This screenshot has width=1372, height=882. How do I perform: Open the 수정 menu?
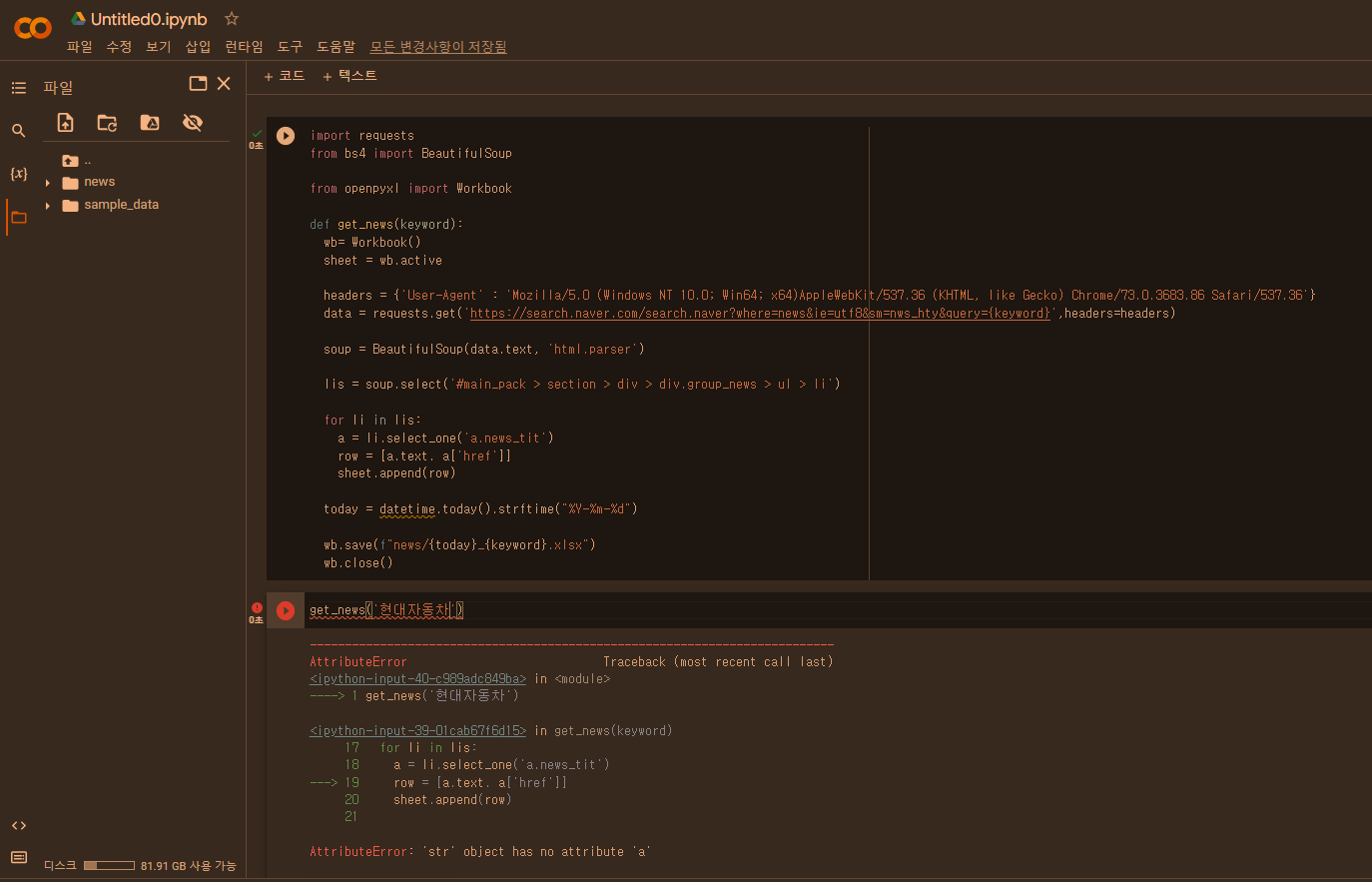pos(119,47)
